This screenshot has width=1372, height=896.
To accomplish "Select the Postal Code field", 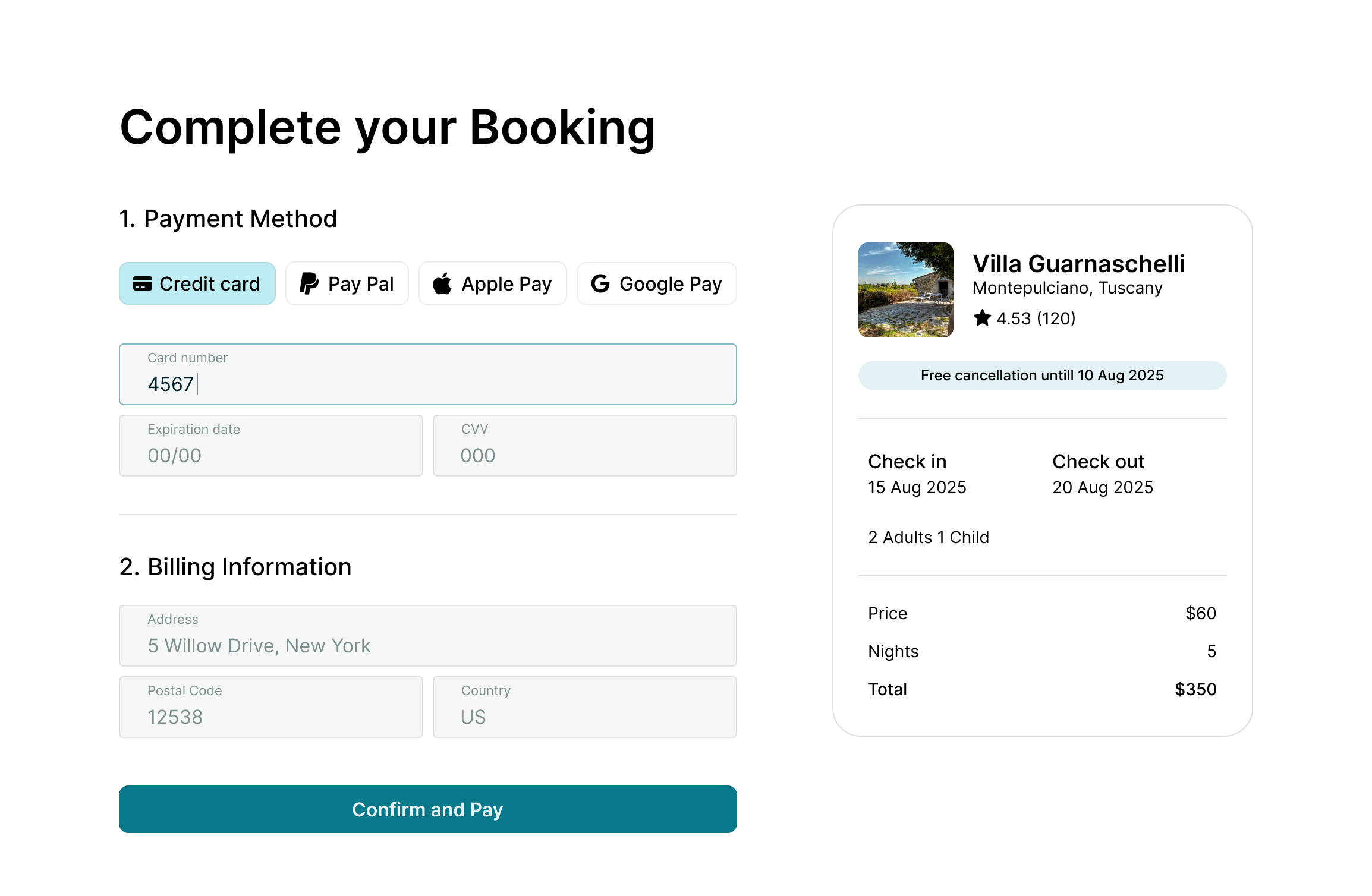I will [x=271, y=708].
